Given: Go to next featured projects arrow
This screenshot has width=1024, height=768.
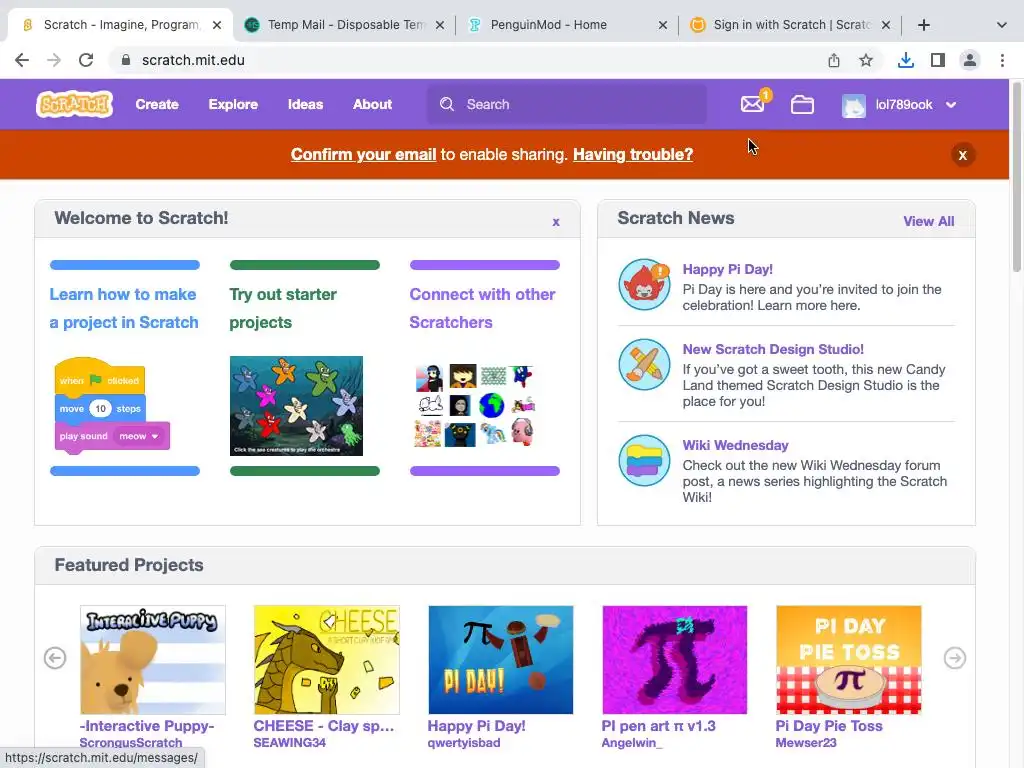Looking at the screenshot, I should (955, 658).
